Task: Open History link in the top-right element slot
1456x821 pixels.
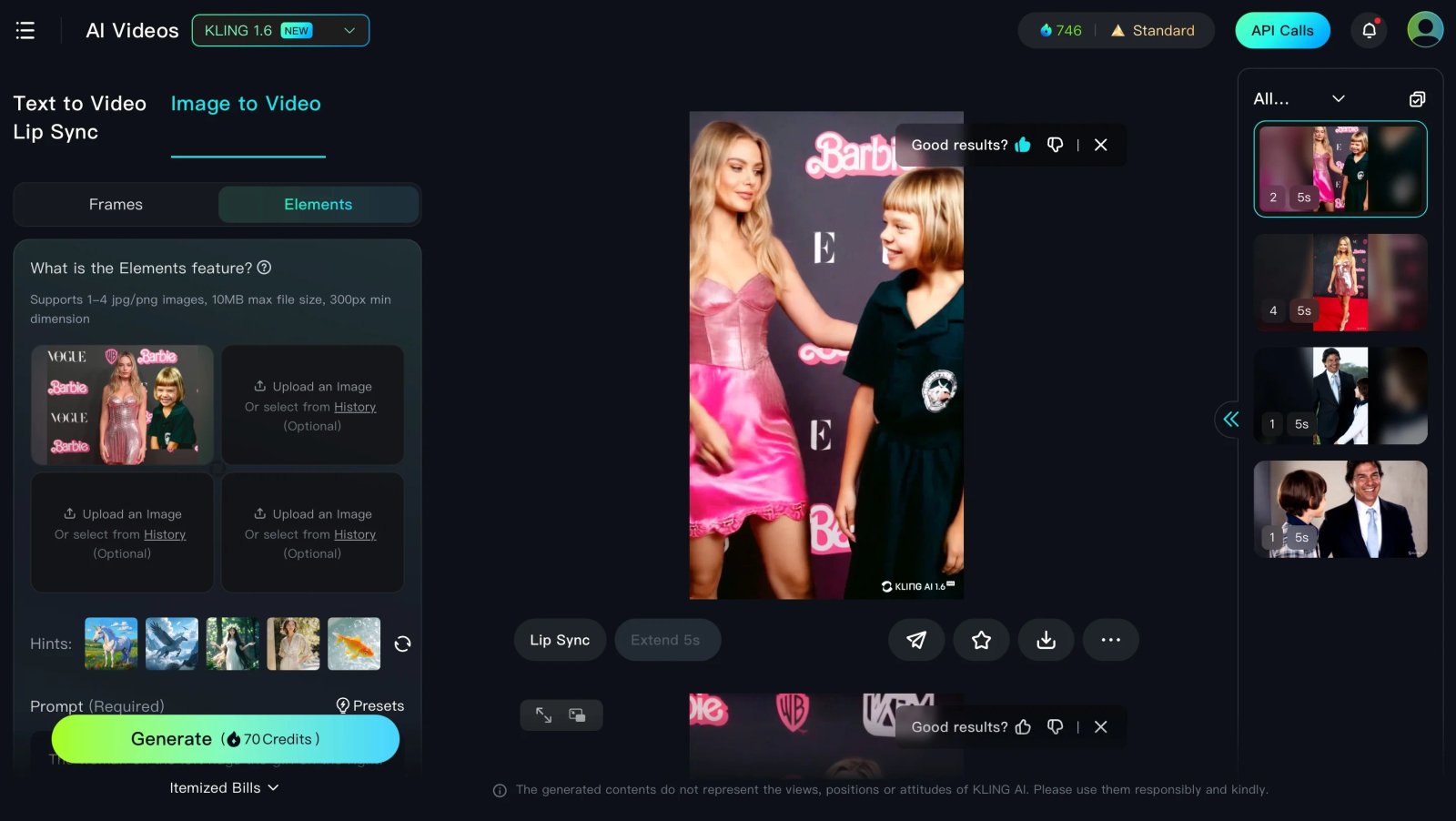Action: pos(355,407)
